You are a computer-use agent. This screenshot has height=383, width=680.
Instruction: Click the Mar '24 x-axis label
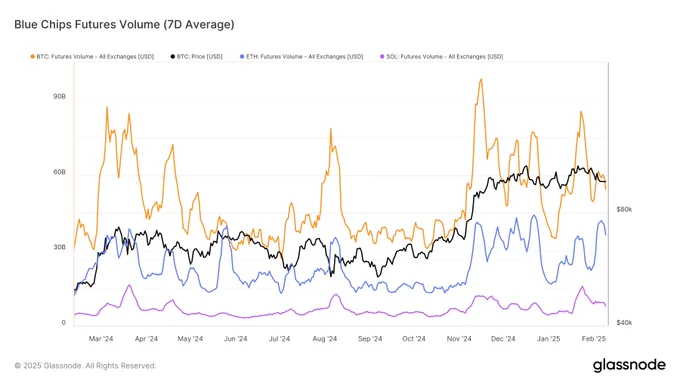click(x=101, y=339)
